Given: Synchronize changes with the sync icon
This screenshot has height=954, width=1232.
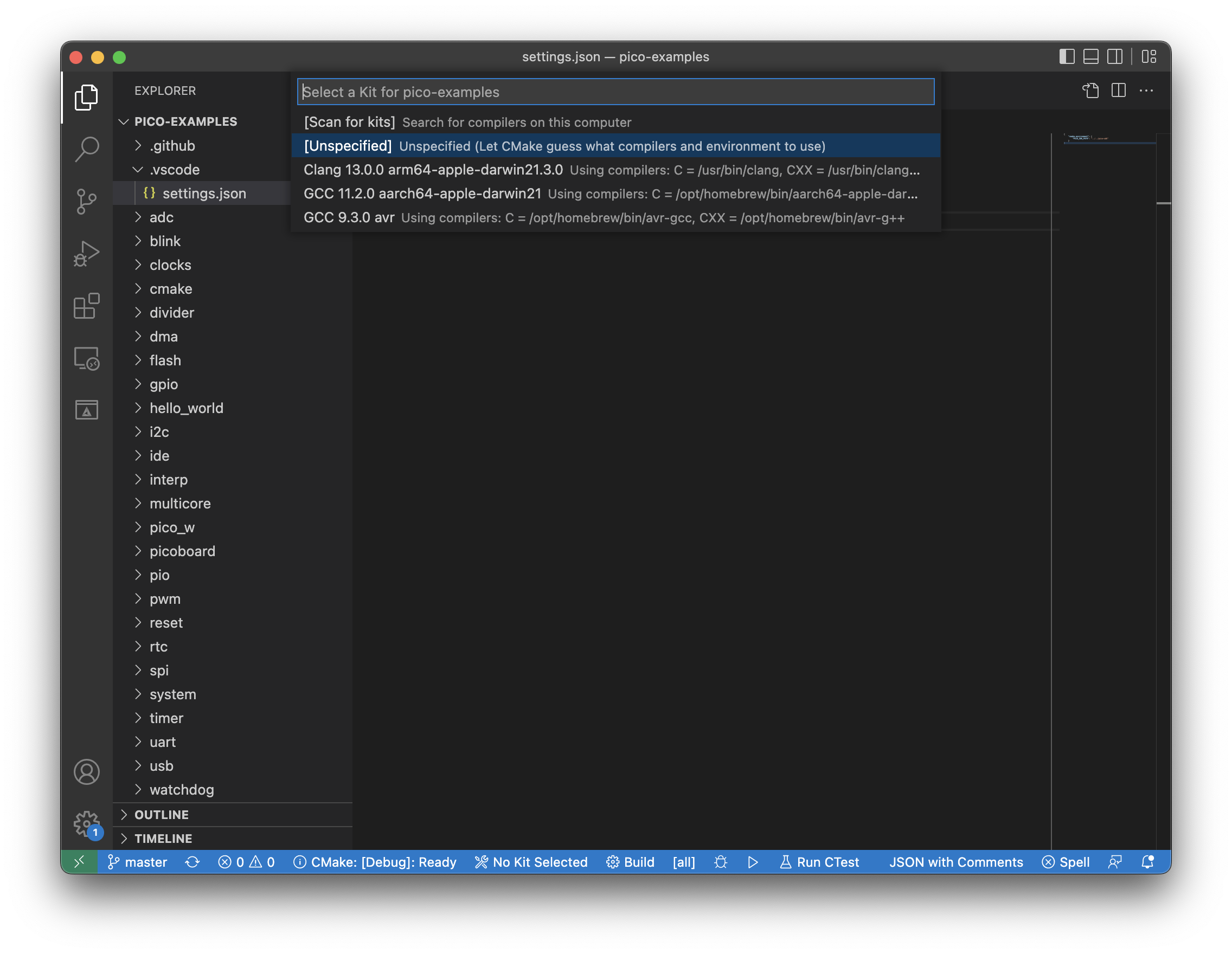Looking at the screenshot, I should [193, 861].
